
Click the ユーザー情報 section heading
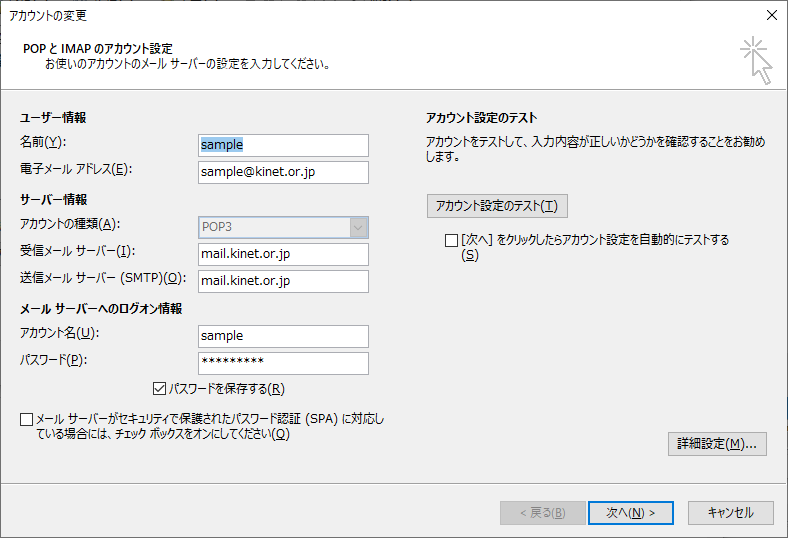pos(53,118)
